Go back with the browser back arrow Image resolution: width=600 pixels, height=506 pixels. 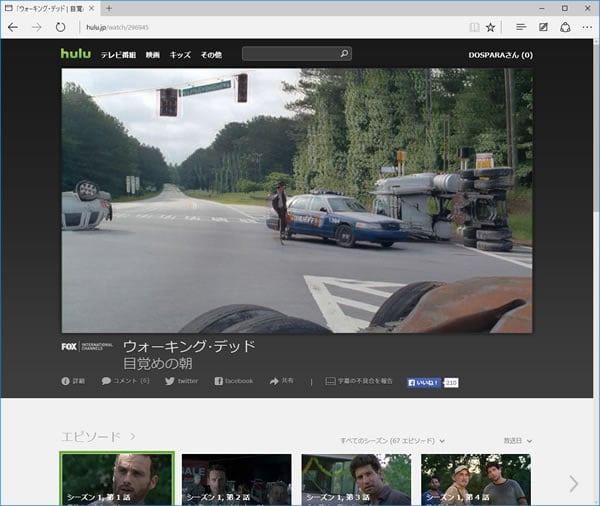tap(13, 27)
